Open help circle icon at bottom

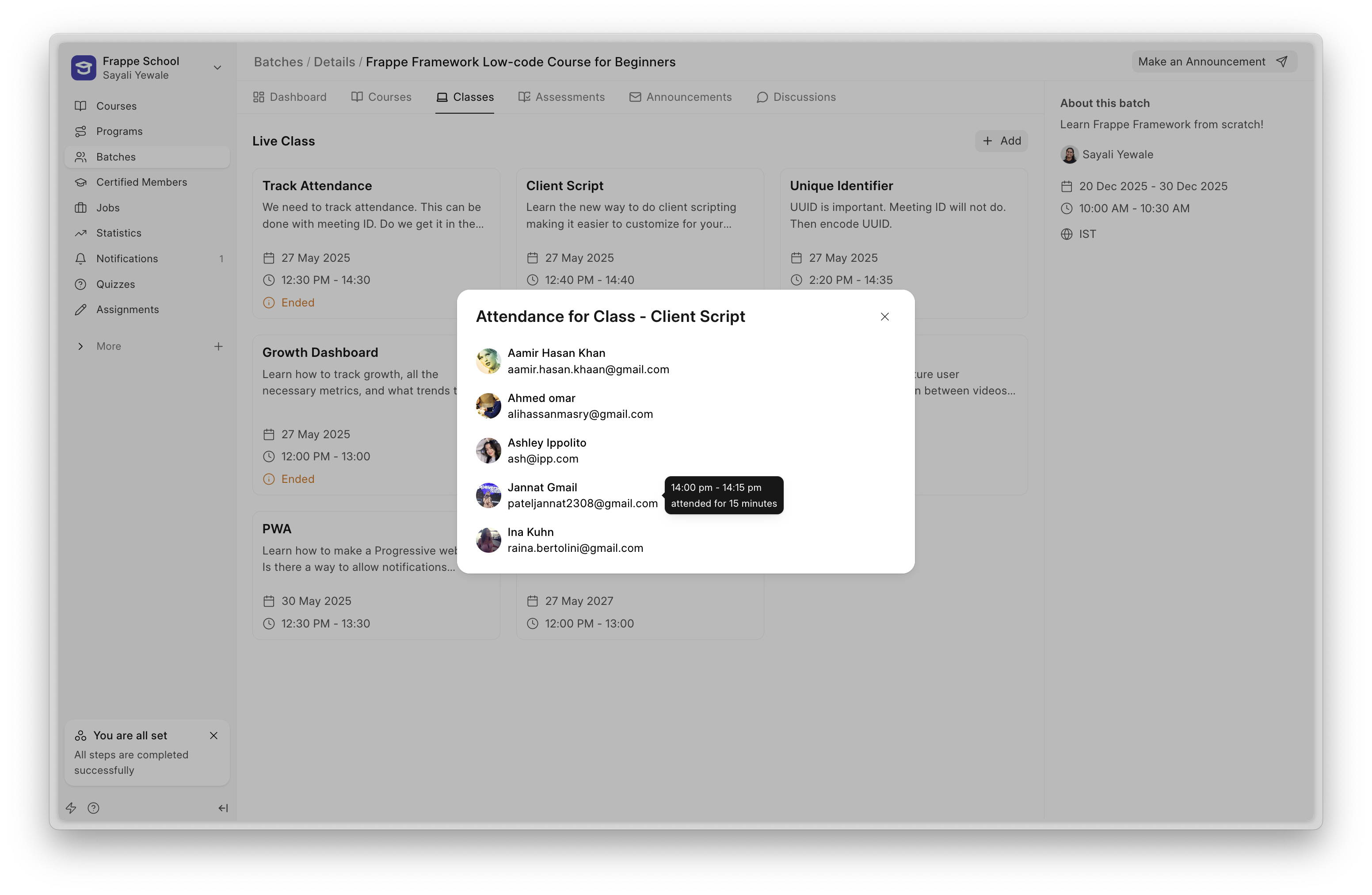point(93,808)
